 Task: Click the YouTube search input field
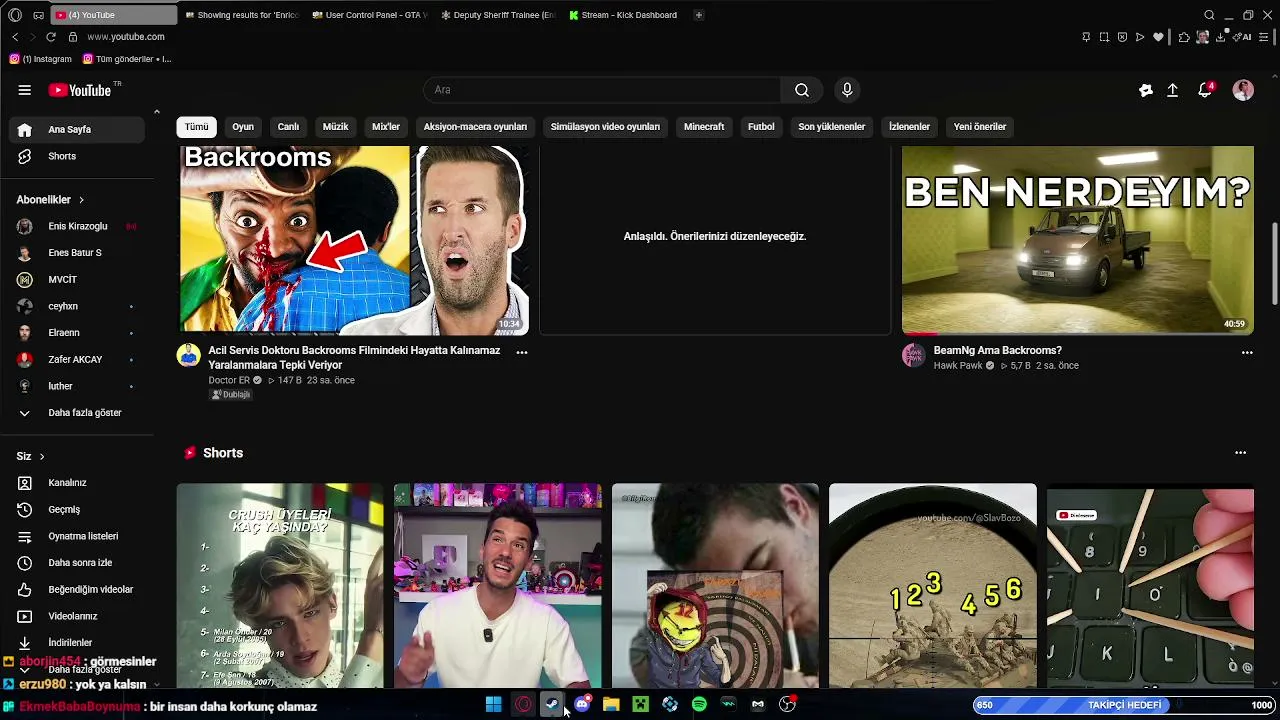click(x=602, y=90)
